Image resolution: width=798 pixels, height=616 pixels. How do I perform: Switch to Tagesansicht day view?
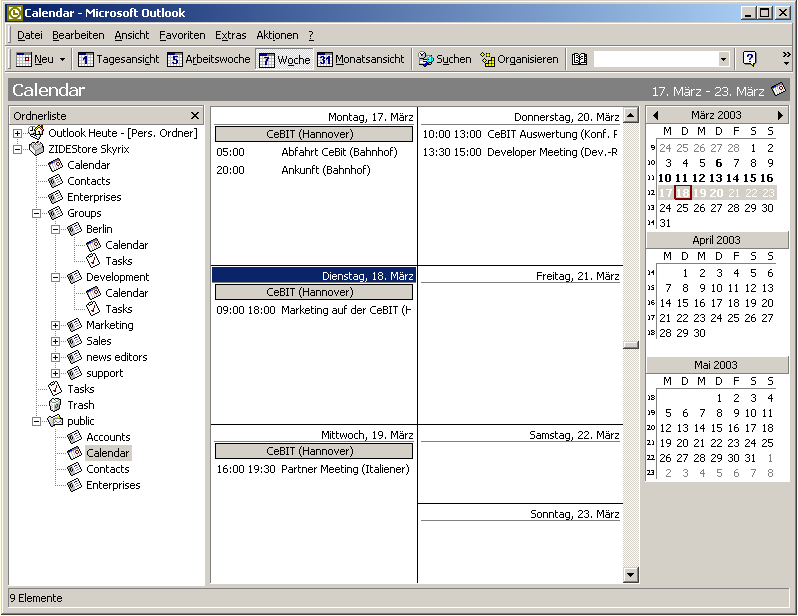(119, 60)
